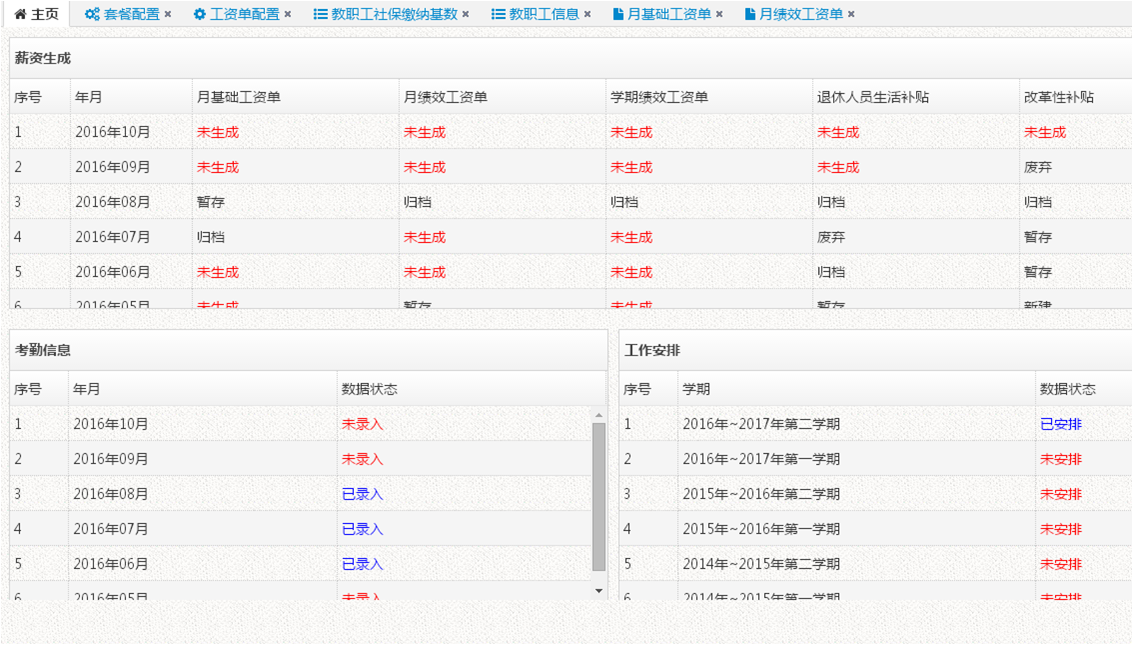Click the file icon on 月绩效工资单 tab

pos(751,15)
